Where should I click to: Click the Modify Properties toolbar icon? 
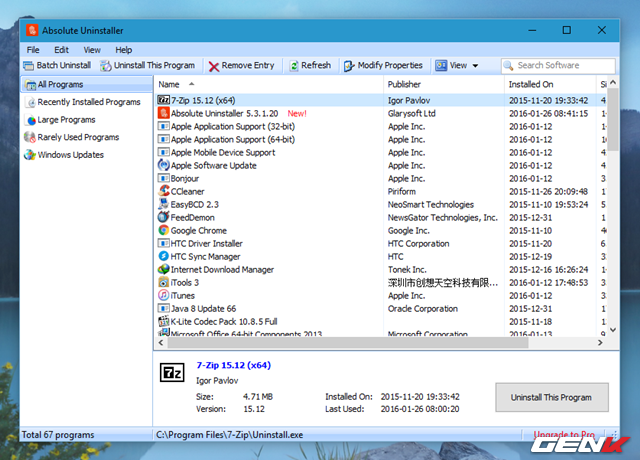349,66
